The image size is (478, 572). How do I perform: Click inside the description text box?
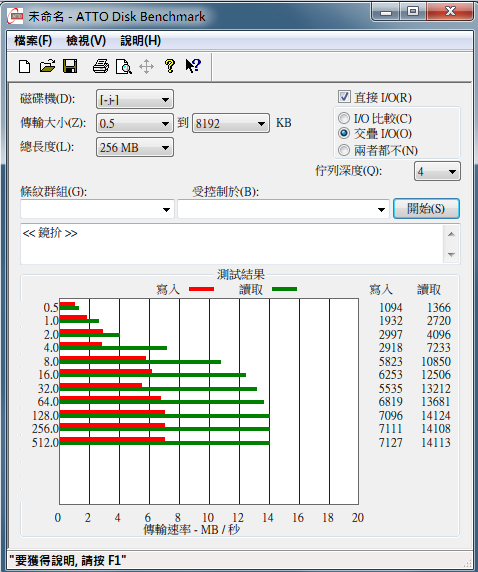point(232,244)
